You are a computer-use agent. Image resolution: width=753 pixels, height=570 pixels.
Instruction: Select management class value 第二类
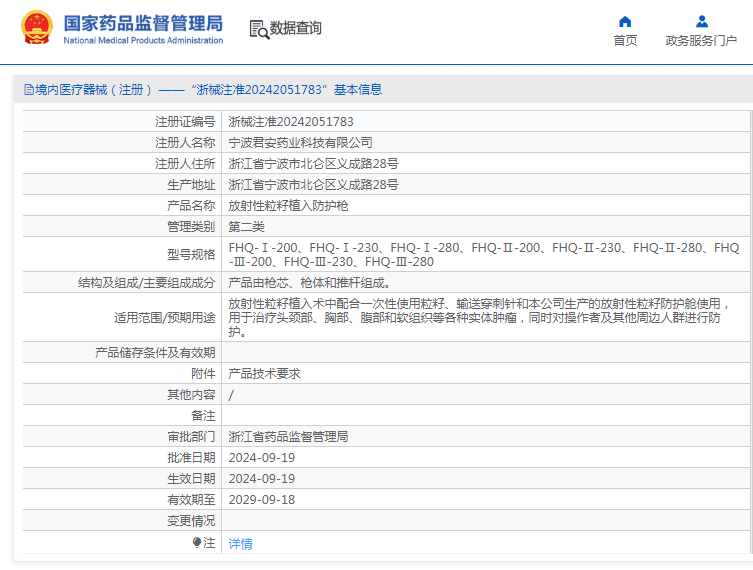246,227
